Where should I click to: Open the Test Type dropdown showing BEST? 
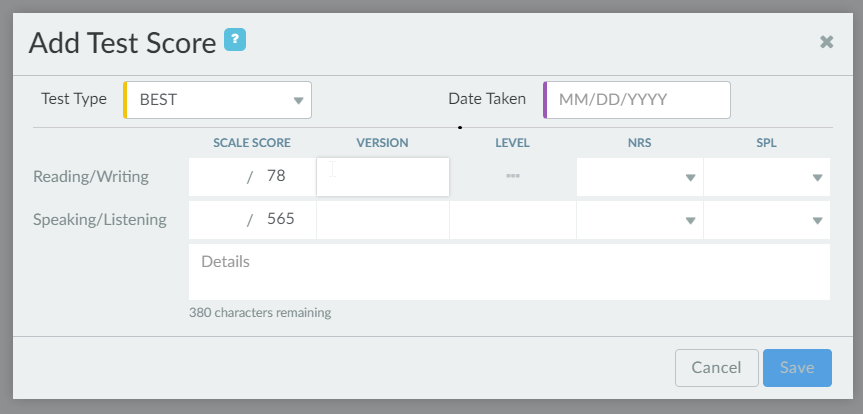click(218, 100)
